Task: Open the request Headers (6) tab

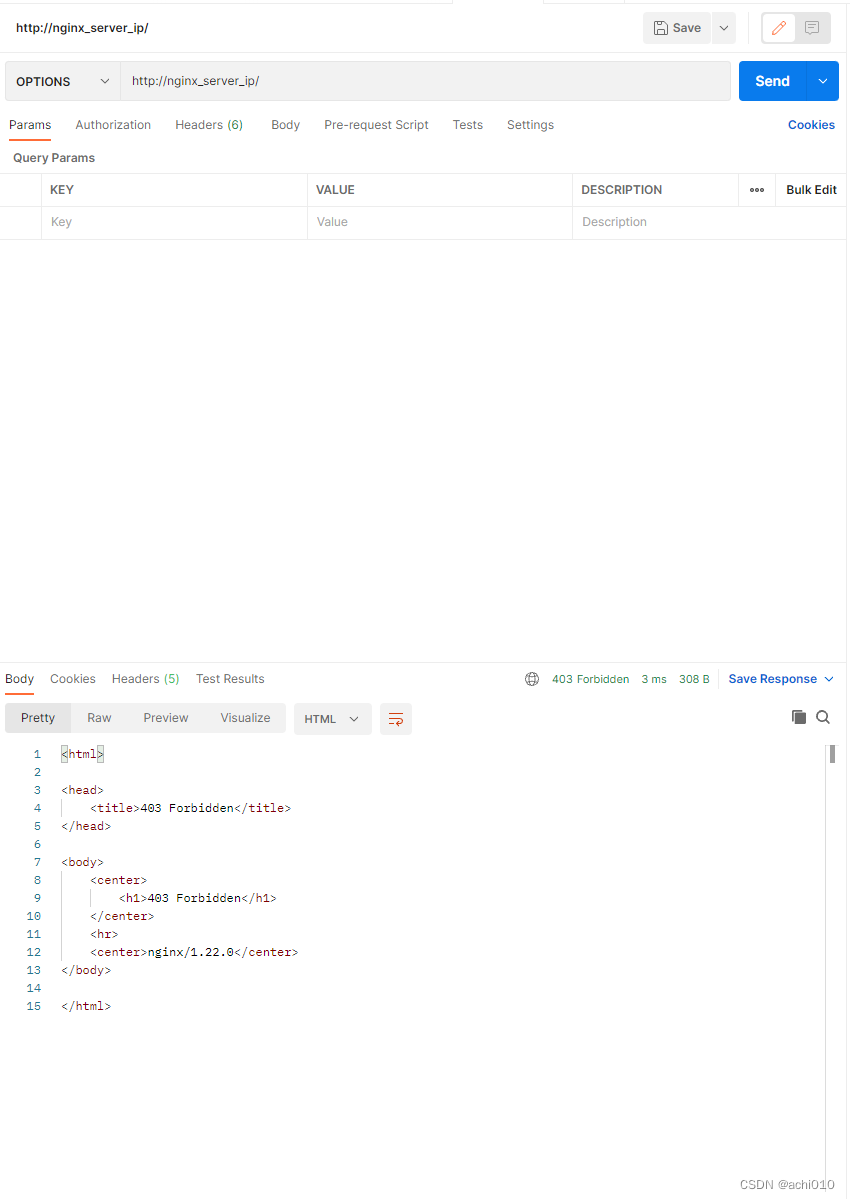Action: [x=209, y=125]
